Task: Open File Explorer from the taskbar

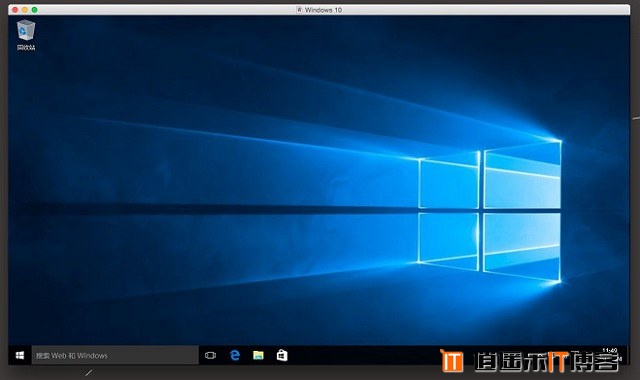Action: [x=258, y=356]
